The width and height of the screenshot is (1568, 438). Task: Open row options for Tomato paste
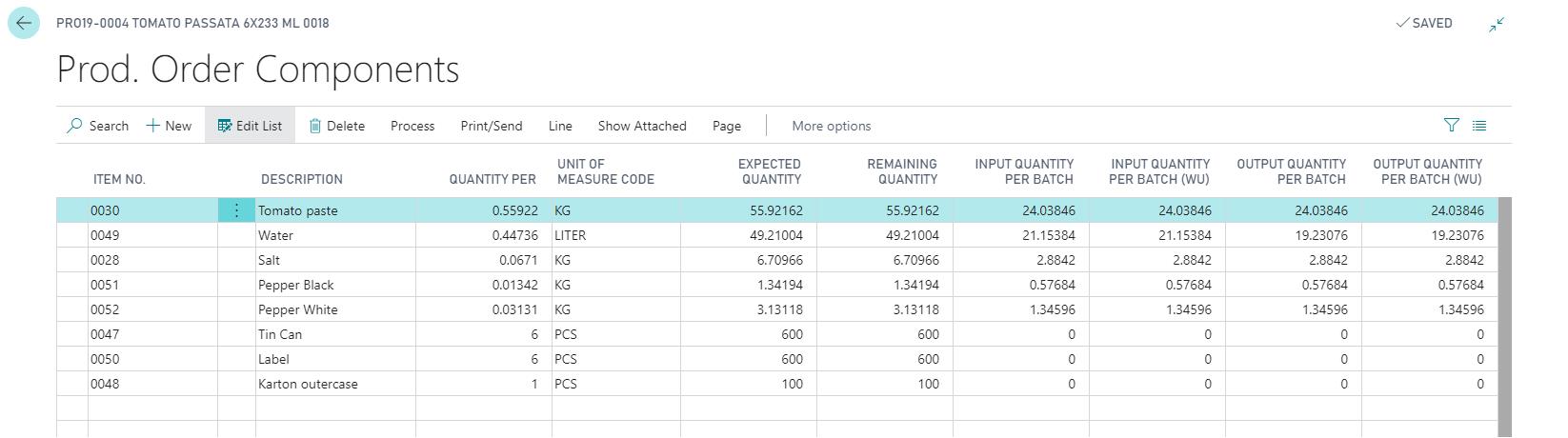(236, 210)
